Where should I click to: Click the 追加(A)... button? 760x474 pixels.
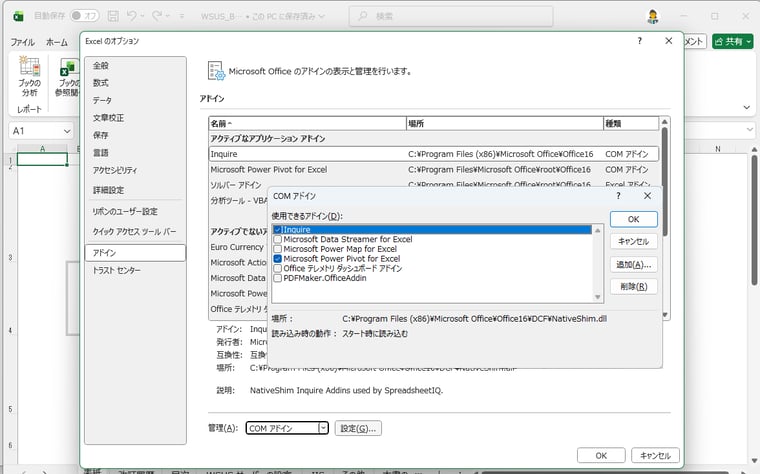pos(633,264)
